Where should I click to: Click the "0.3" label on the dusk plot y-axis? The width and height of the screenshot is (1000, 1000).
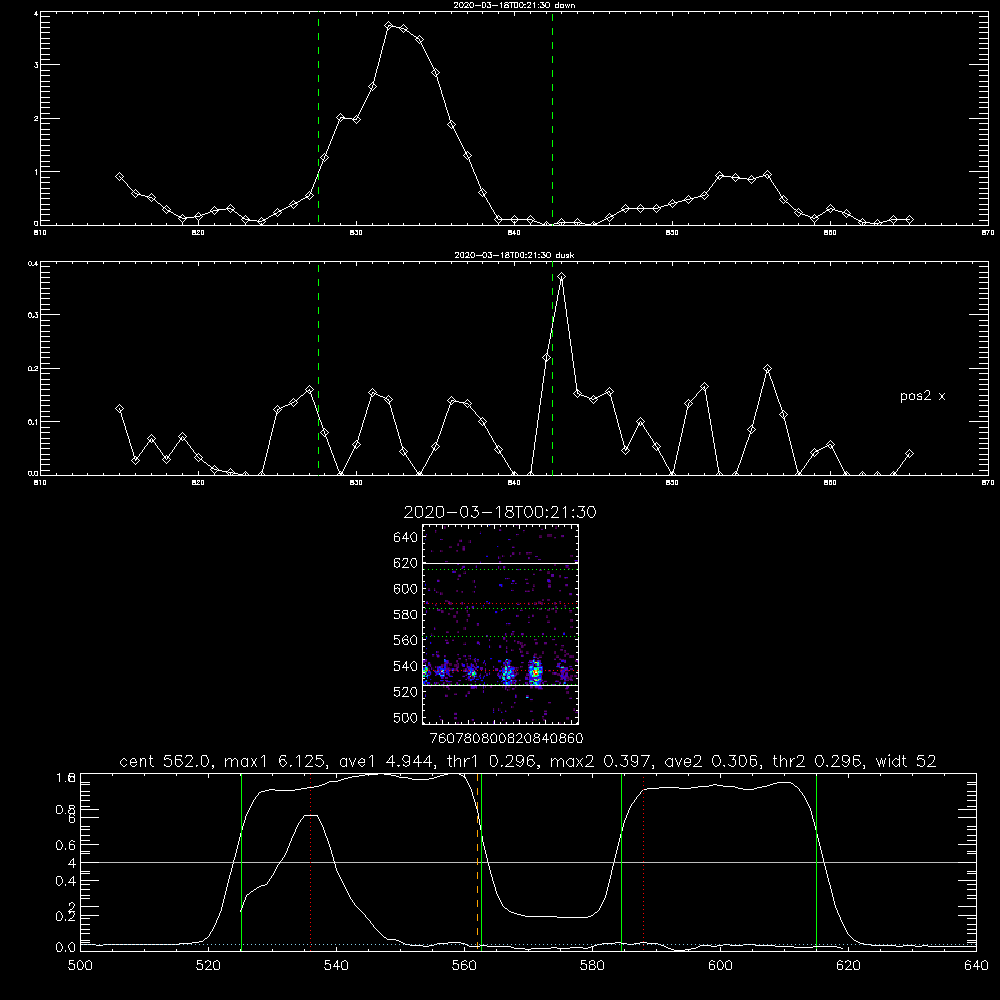(33, 315)
